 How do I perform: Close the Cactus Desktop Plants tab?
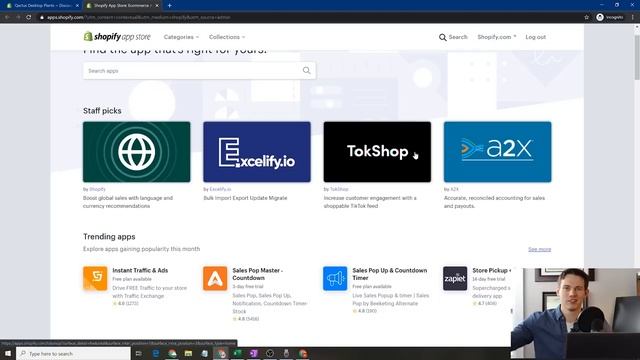tap(77, 6)
